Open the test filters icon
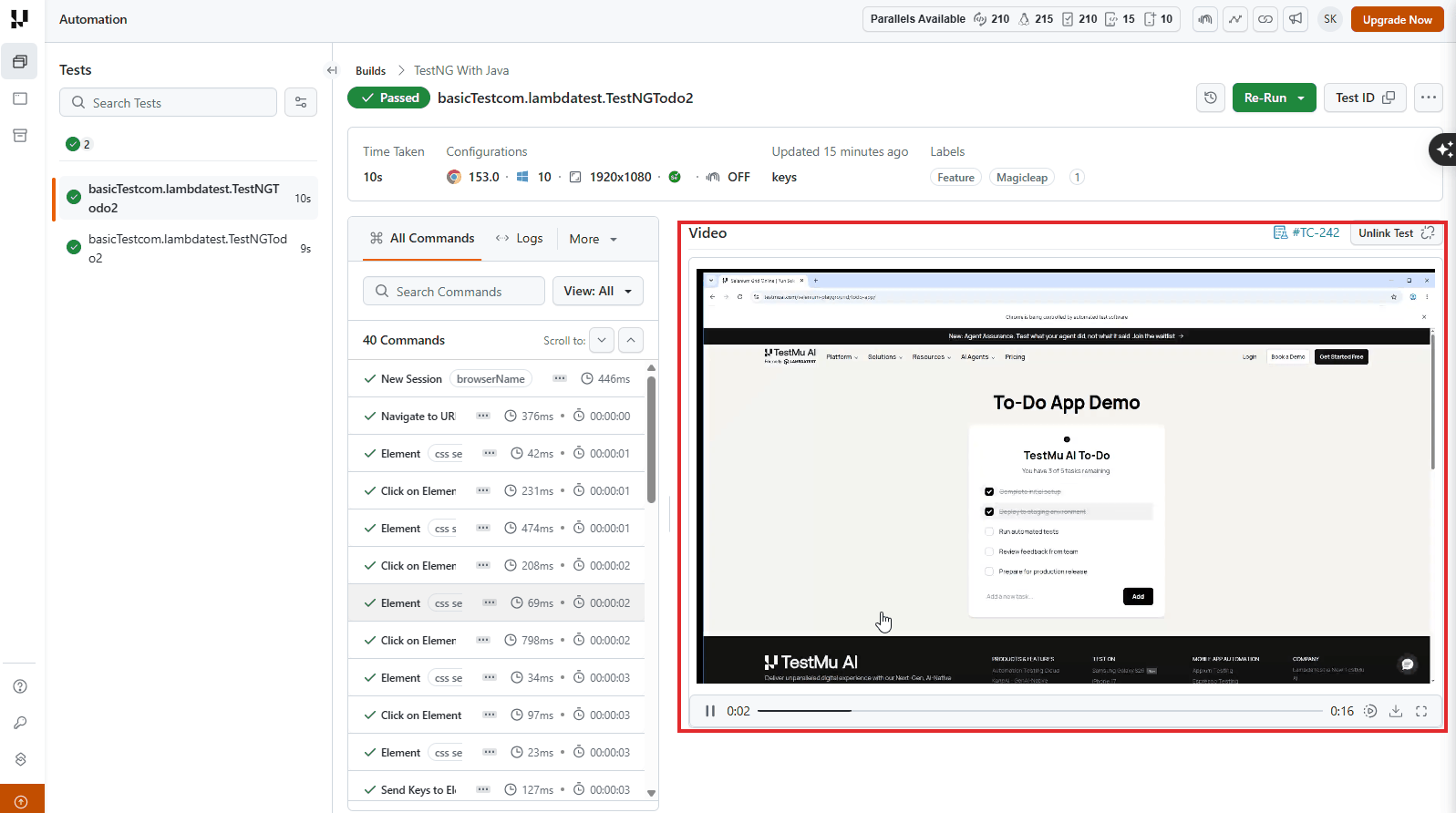This screenshot has width=1456, height=813. [301, 102]
